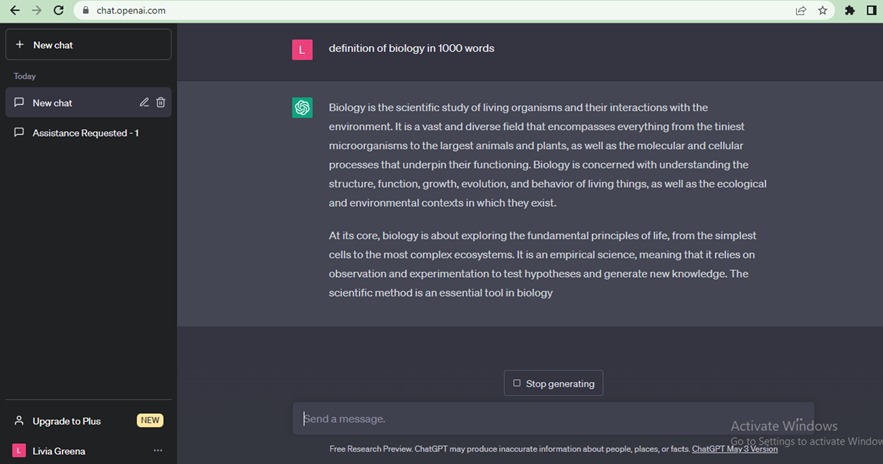
Task: Open the Chrome side panel icon
Action: [x=871, y=11]
